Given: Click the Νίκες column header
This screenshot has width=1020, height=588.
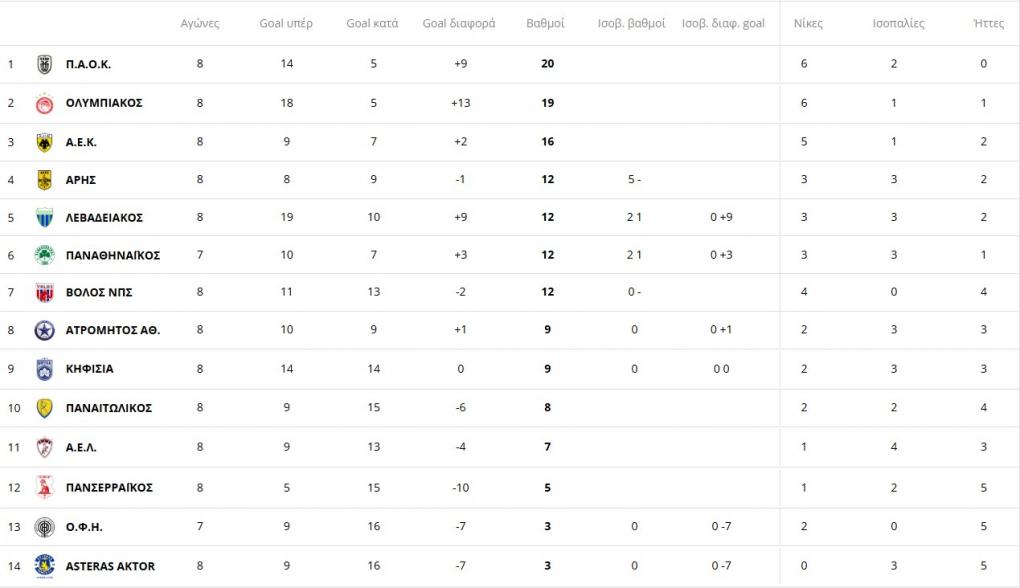Looking at the screenshot, I should click(x=808, y=23).
